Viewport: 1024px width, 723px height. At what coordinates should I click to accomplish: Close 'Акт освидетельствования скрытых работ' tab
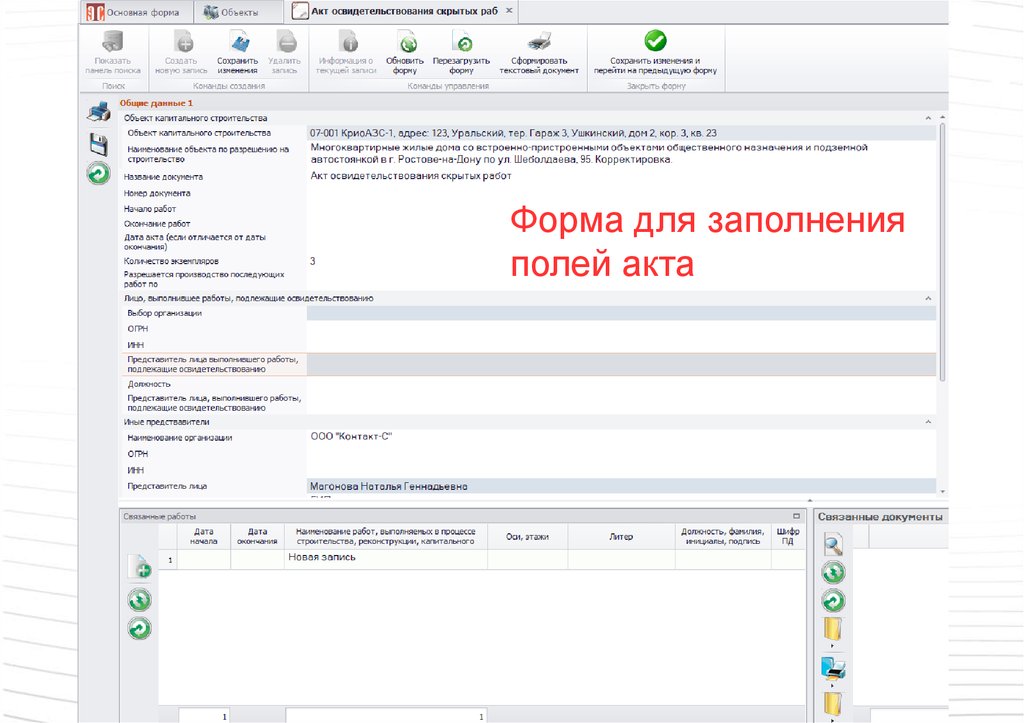tap(509, 11)
